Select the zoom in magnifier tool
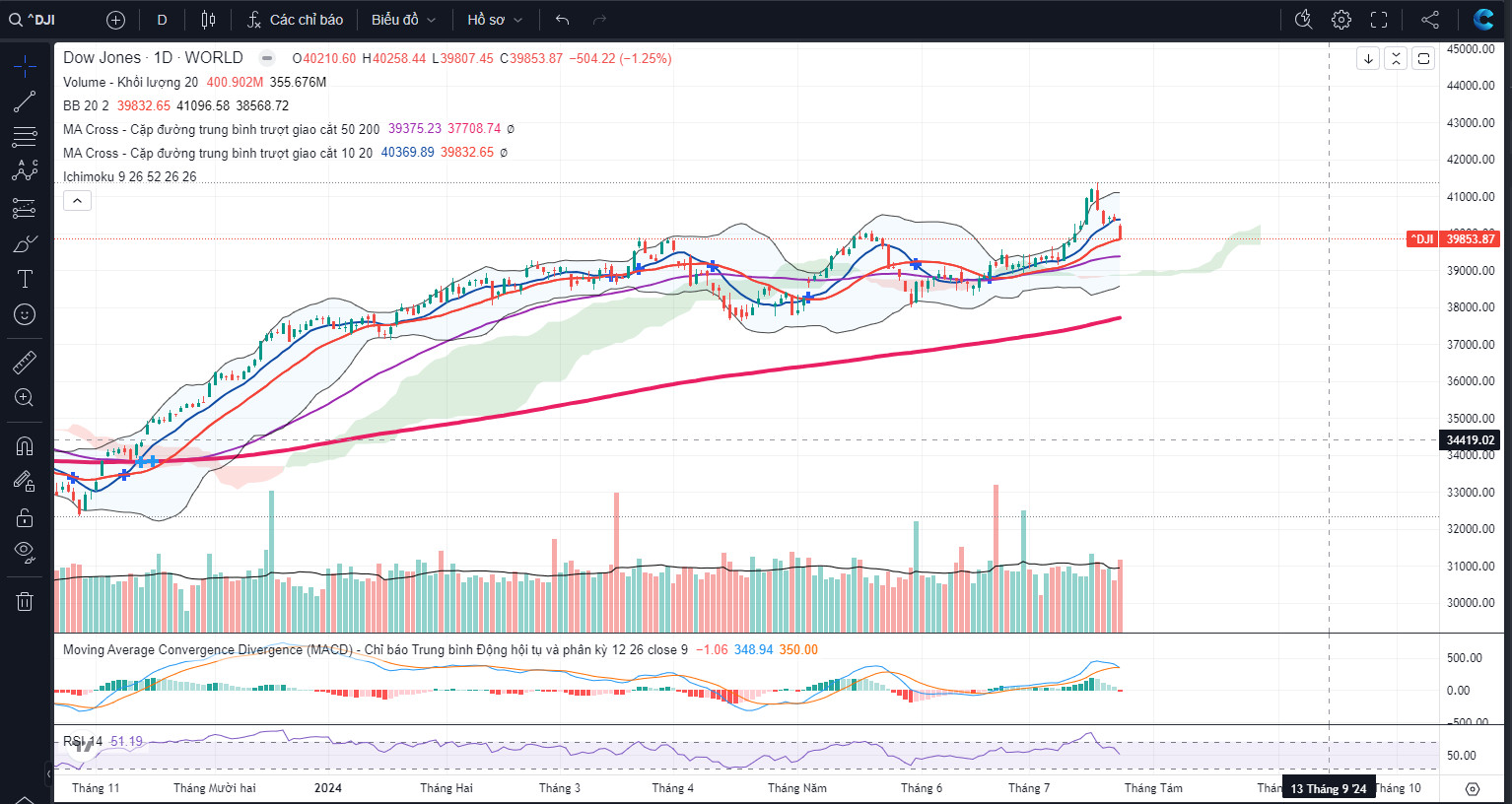The height and width of the screenshot is (804, 1512). click(x=25, y=398)
